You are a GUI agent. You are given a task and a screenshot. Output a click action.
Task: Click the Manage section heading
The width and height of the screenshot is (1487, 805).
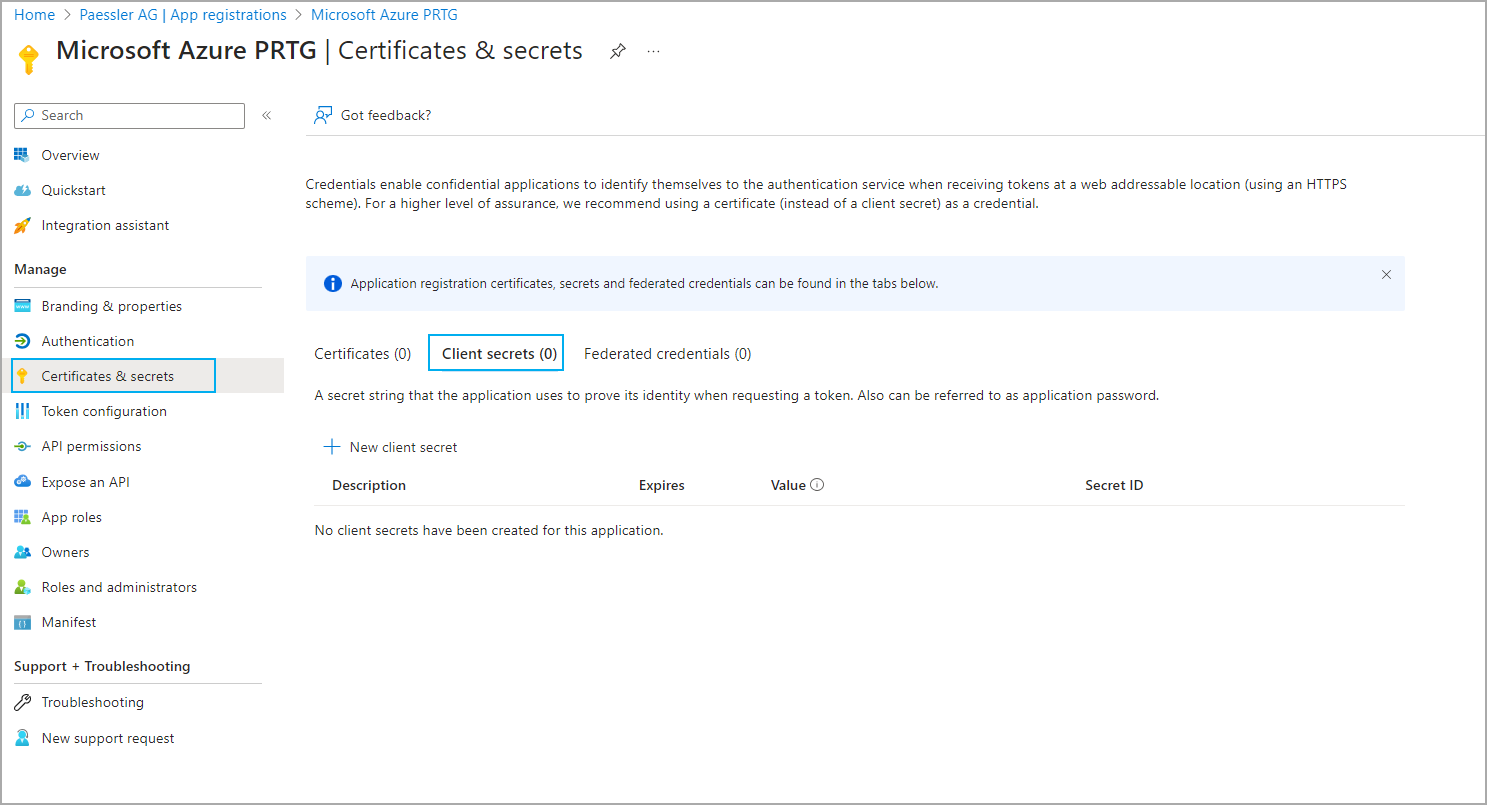coord(40,269)
